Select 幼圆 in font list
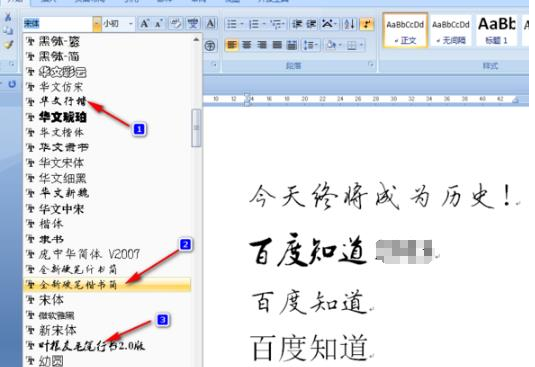This screenshot has width=535, height=367. (107, 361)
